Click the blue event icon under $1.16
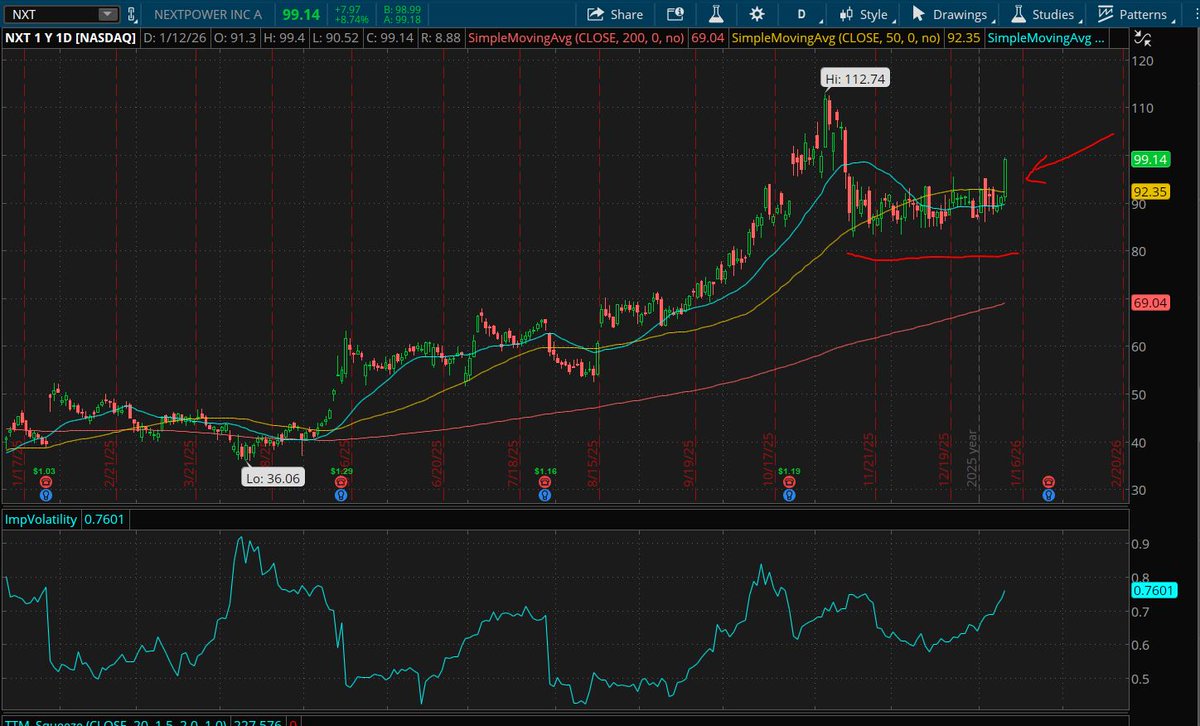This screenshot has width=1200, height=726. pyautogui.click(x=544, y=493)
